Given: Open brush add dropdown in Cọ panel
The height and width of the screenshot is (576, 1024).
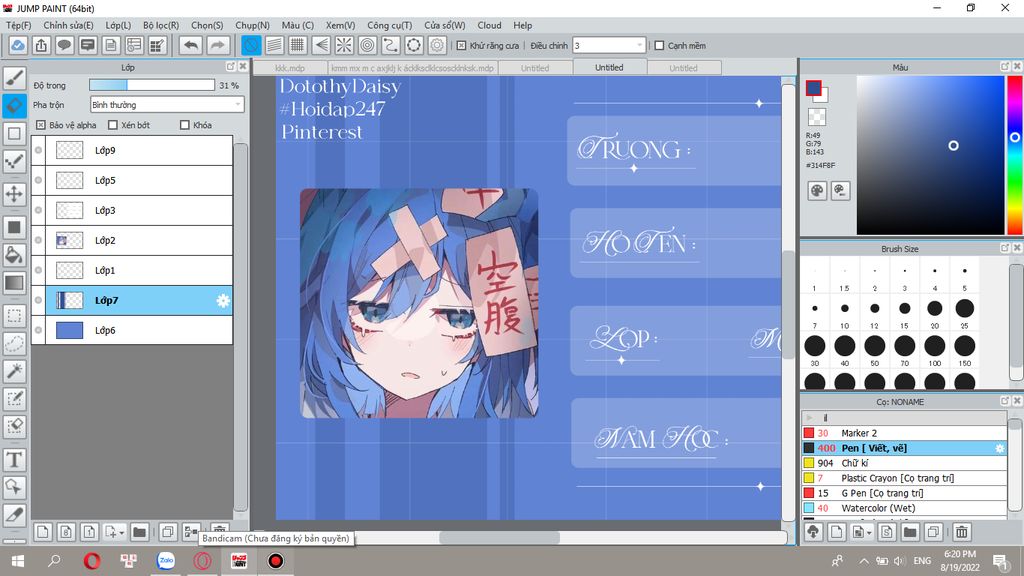Looking at the screenshot, I should (869, 533).
